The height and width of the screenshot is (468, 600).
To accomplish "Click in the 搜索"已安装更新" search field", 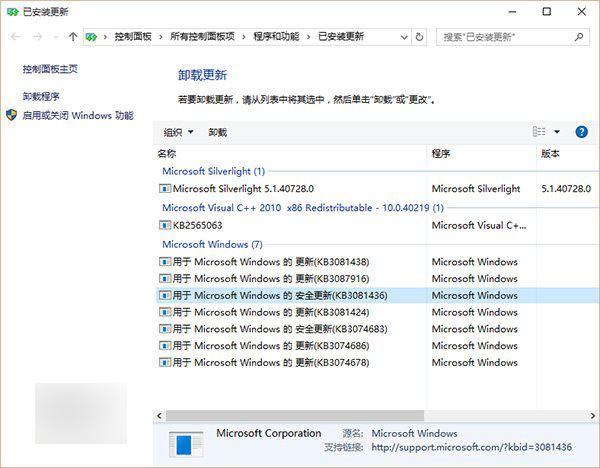I will click(505, 36).
